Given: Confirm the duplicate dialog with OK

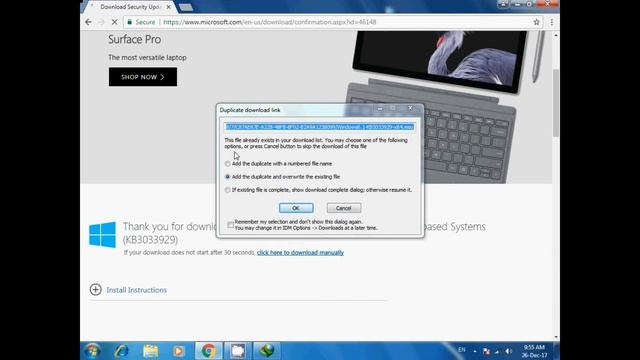Looking at the screenshot, I should 296,208.
